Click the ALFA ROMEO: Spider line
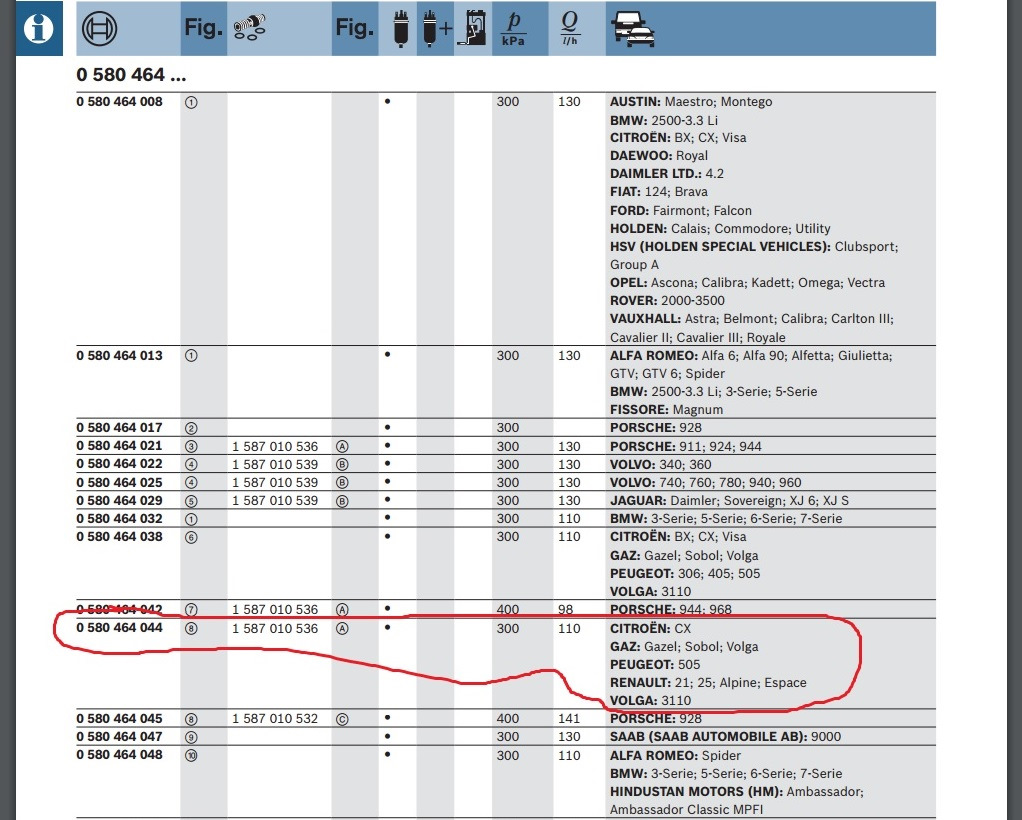Viewport: 1022px width, 820px height. point(675,755)
